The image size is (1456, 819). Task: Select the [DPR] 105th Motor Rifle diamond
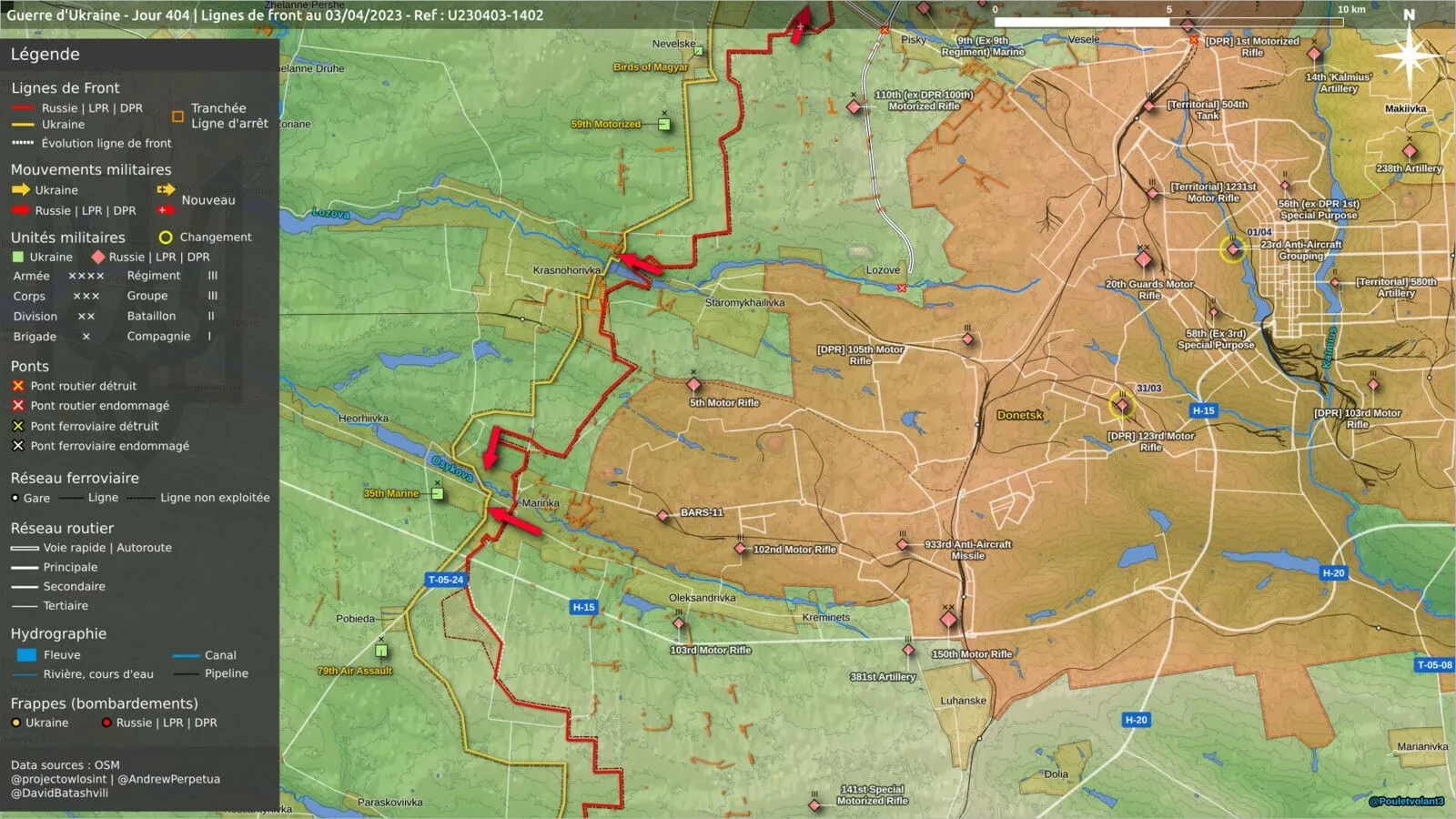967,339
